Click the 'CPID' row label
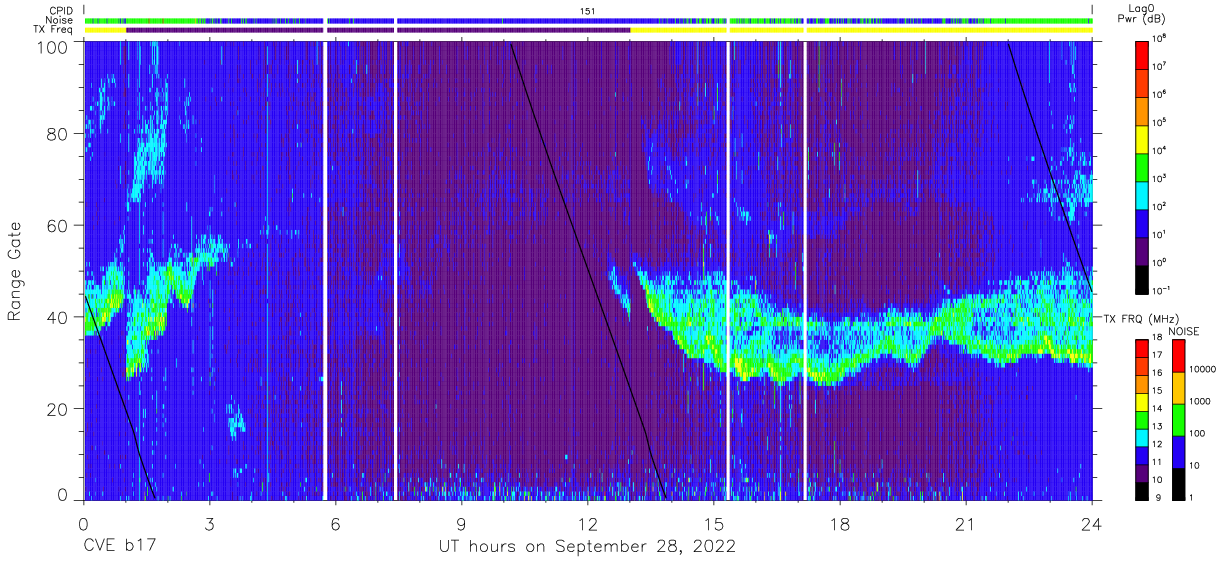Viewport: 1228px width, 567px height. coord(63,10)
